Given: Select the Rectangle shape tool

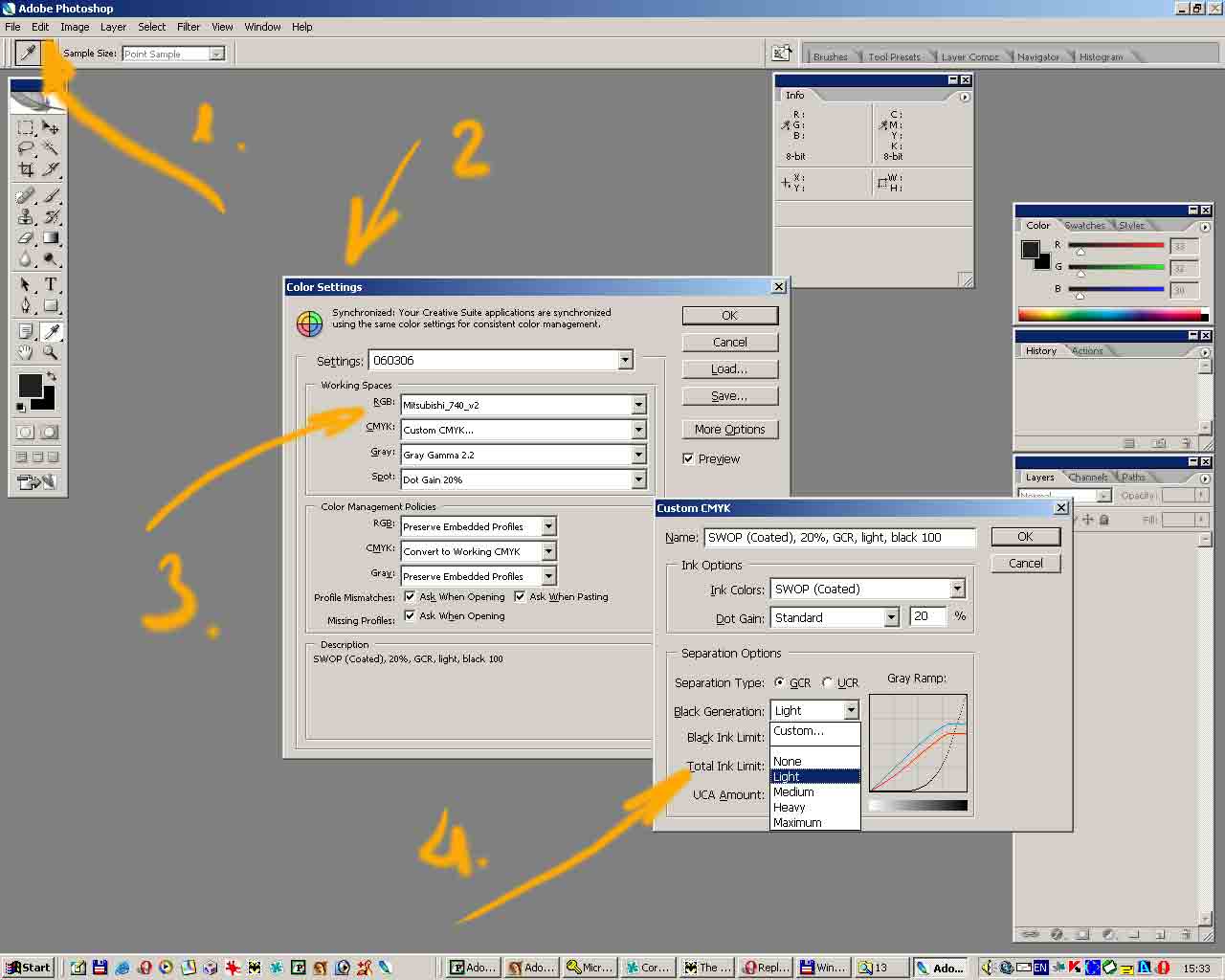Looking at the screenshot, I should pos(50,306).
